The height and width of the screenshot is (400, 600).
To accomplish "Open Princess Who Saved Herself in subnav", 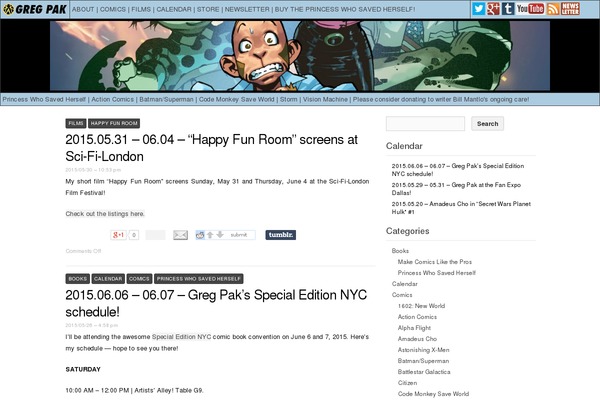I will pyautogui.click(x=44, y=100).
